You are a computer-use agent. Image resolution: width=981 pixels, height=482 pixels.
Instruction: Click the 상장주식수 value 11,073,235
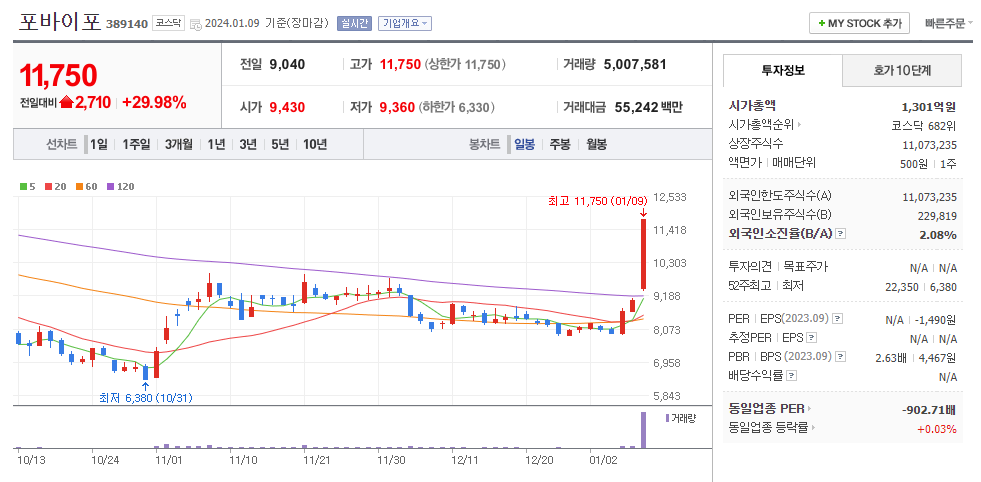(930, 145)
